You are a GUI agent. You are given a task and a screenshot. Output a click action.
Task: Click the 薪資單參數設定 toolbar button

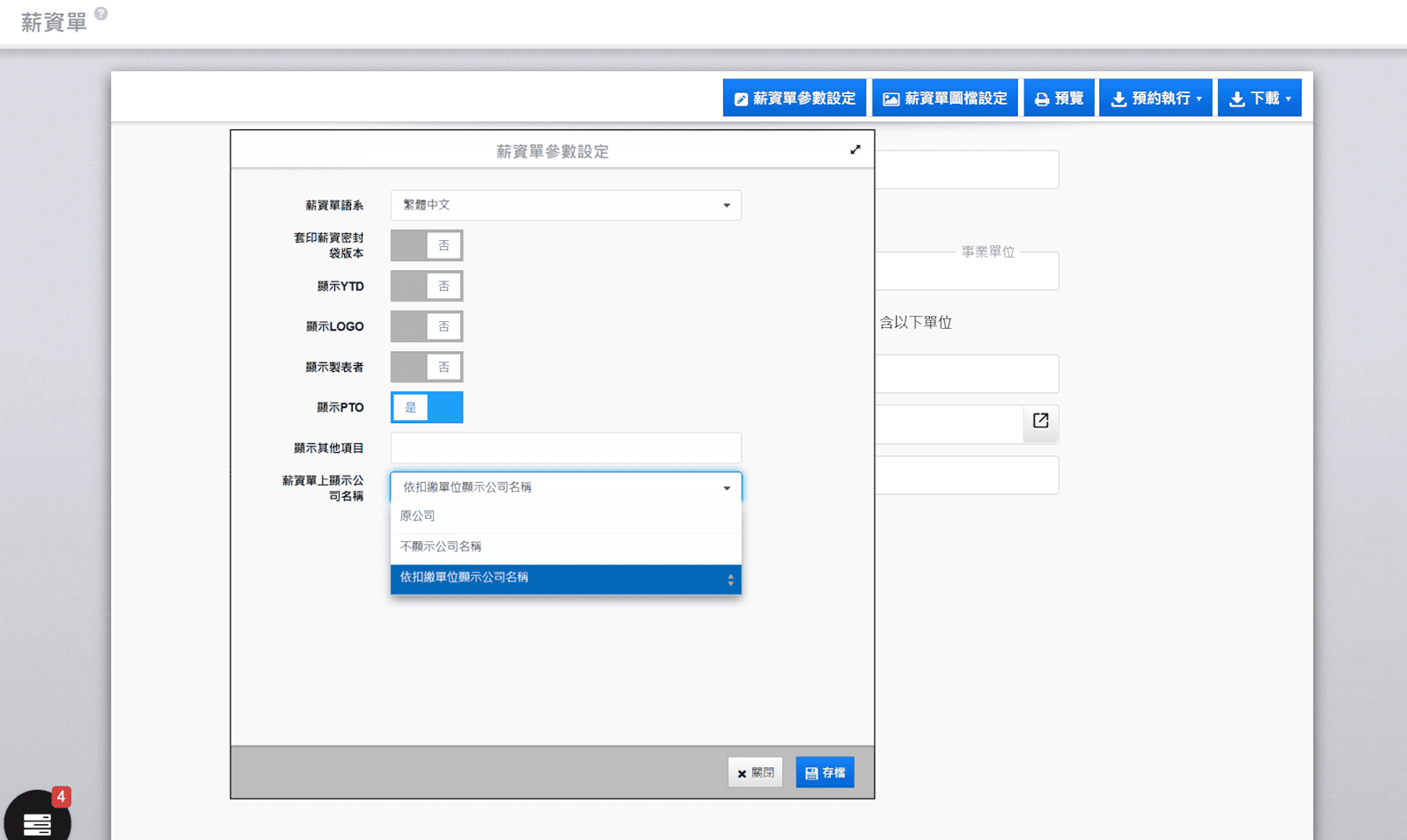pyautogui.click(x=795, y=99)
